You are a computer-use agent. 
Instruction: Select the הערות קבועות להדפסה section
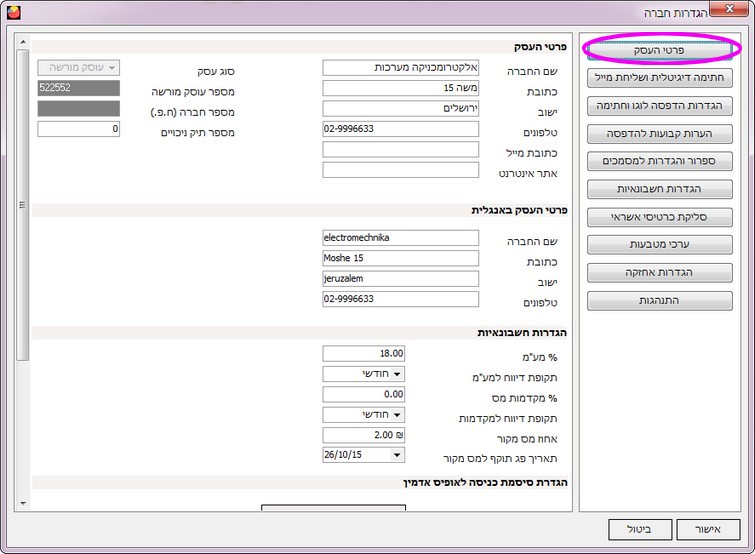659,133
